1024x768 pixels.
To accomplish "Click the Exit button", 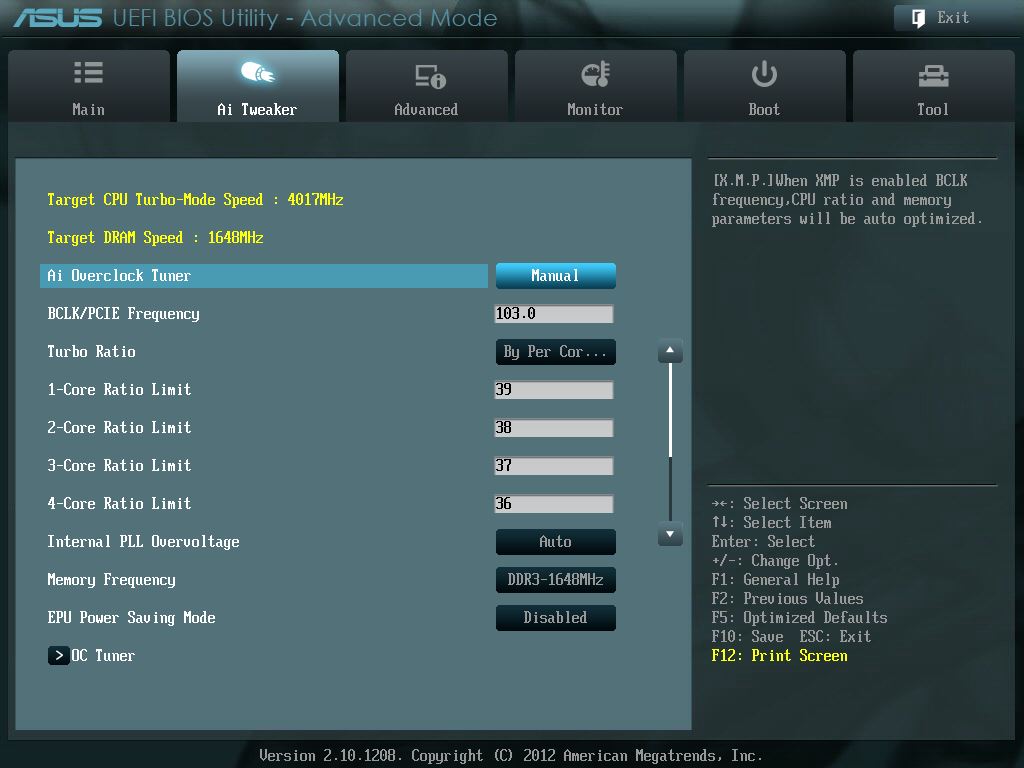I will [x=953, y=18].
